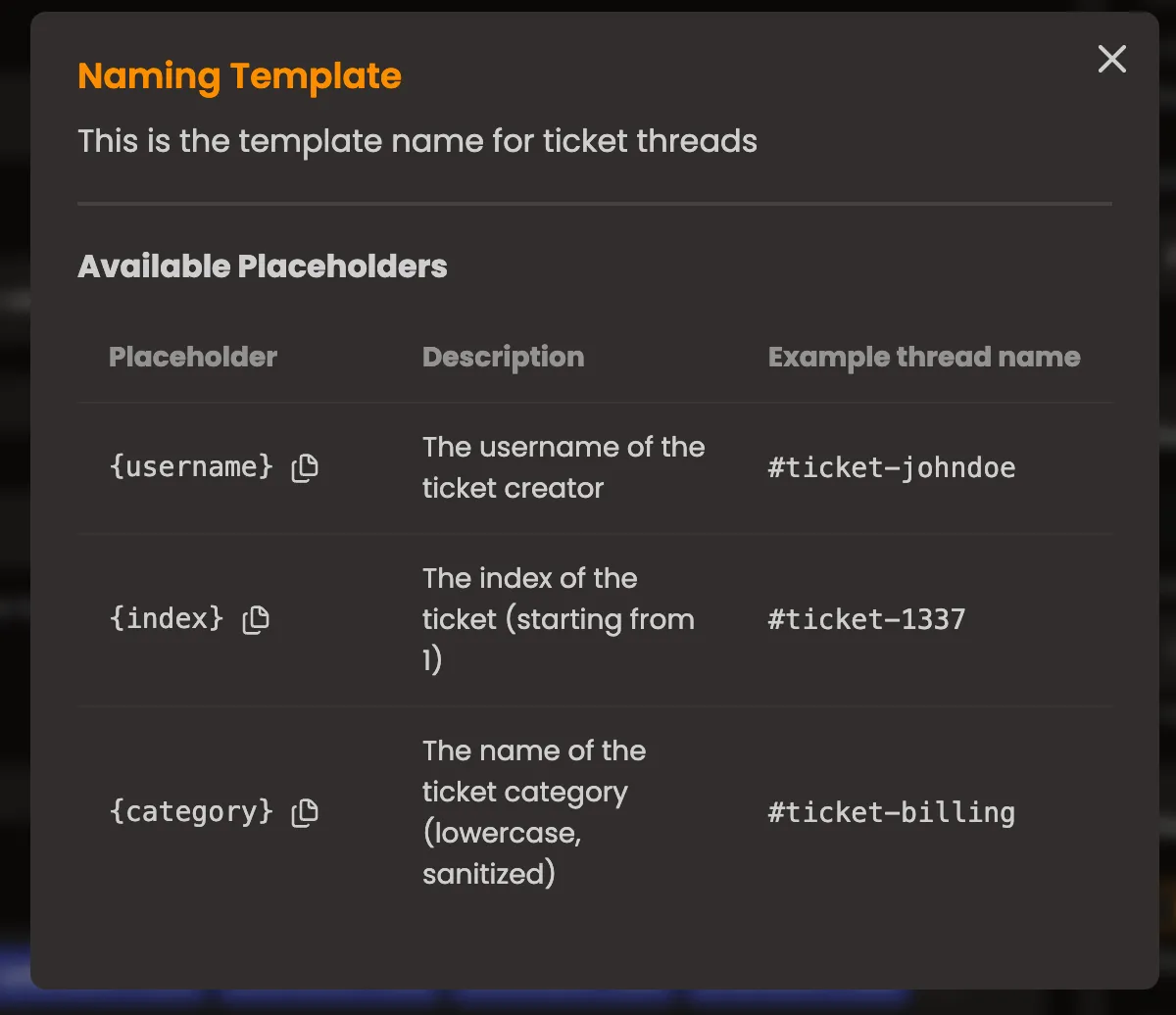Click the copy icon beside {category}
This screenshot has height=1015, width=1176.
305,811
